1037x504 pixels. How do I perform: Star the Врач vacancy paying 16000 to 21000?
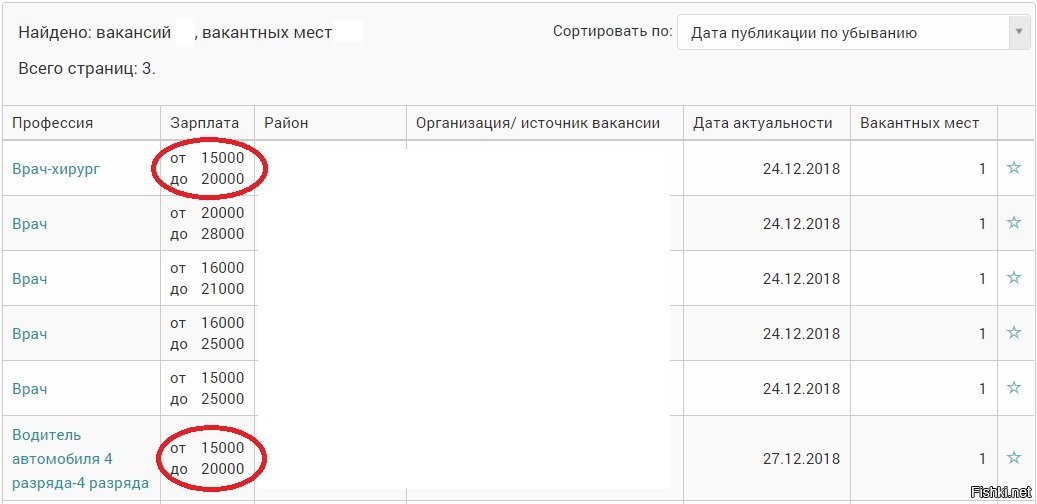coord(1013,277)
